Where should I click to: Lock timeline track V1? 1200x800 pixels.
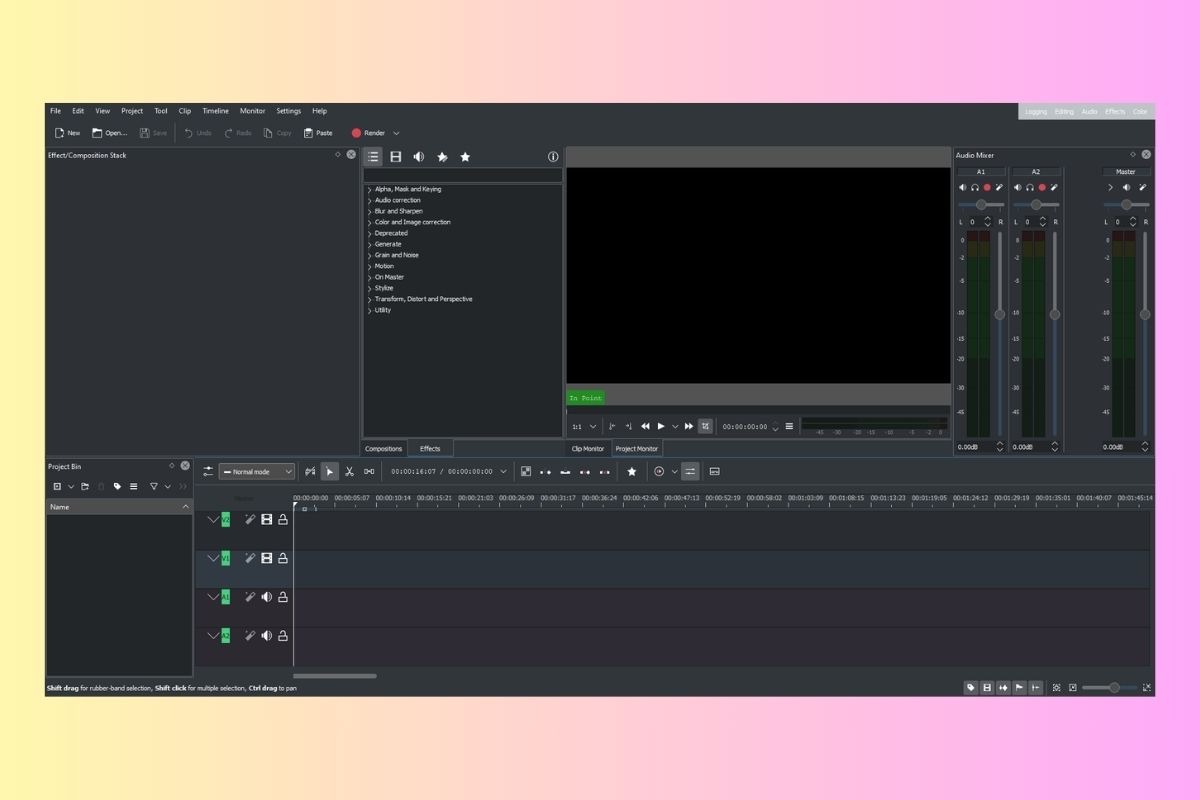point(283,558)
